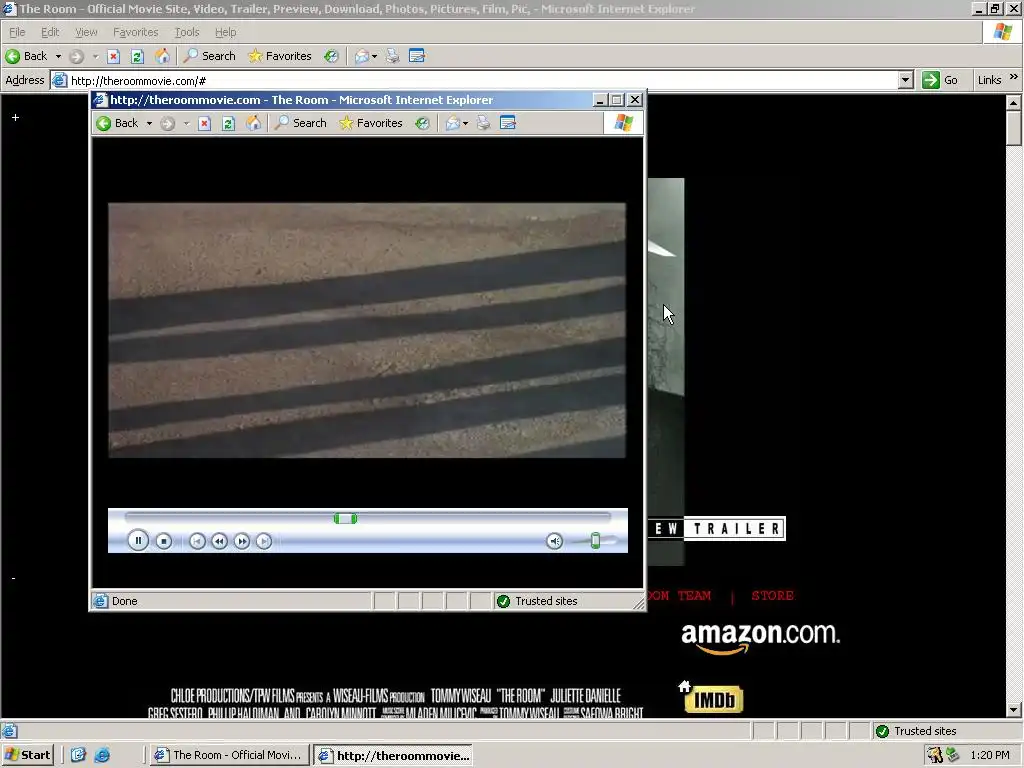Open the Favorites menu
This screenshot has height=768, width=1024.
point(135,32)
